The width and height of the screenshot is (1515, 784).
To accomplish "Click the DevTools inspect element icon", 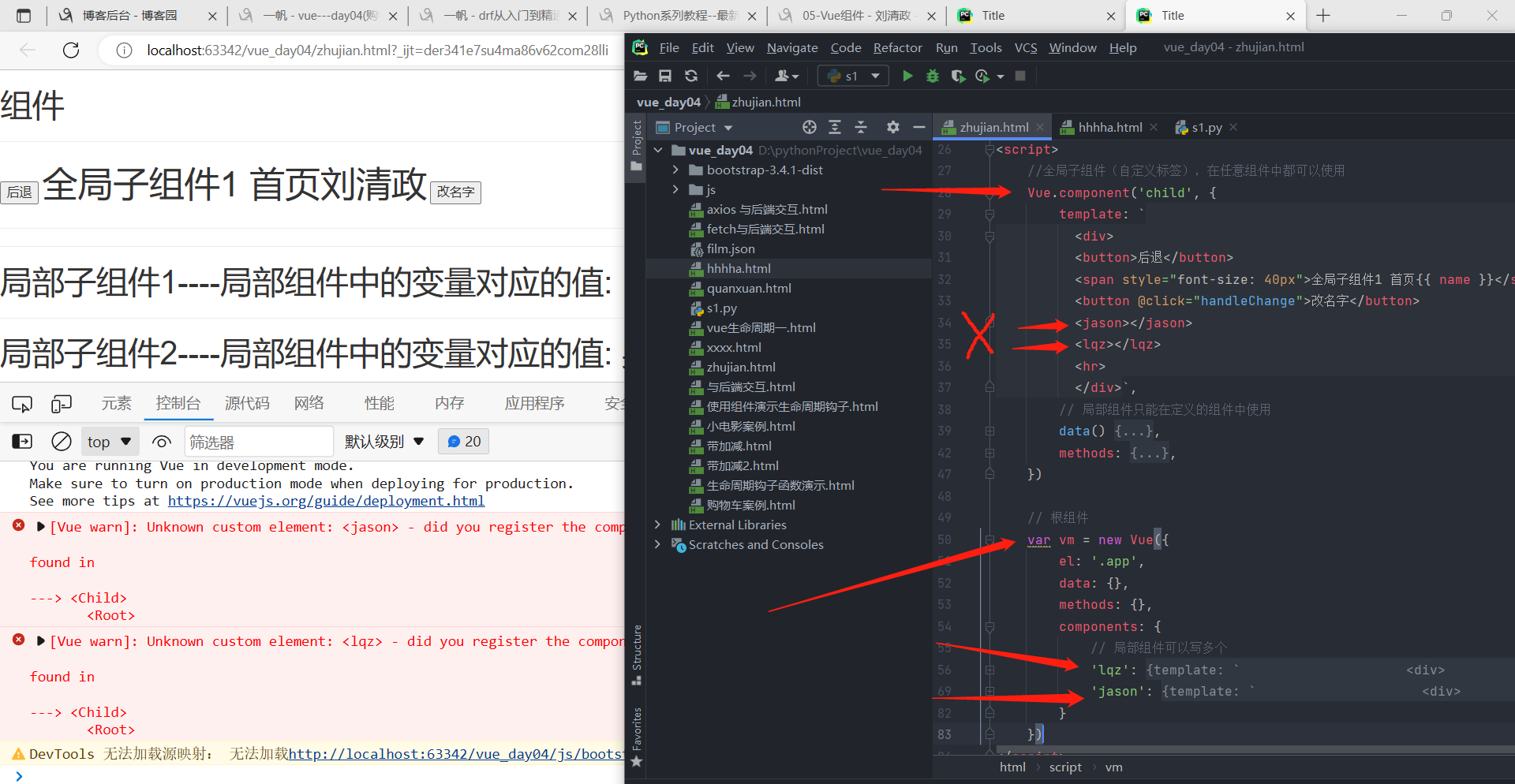I will pyautogui.click(x=22, y=404).
